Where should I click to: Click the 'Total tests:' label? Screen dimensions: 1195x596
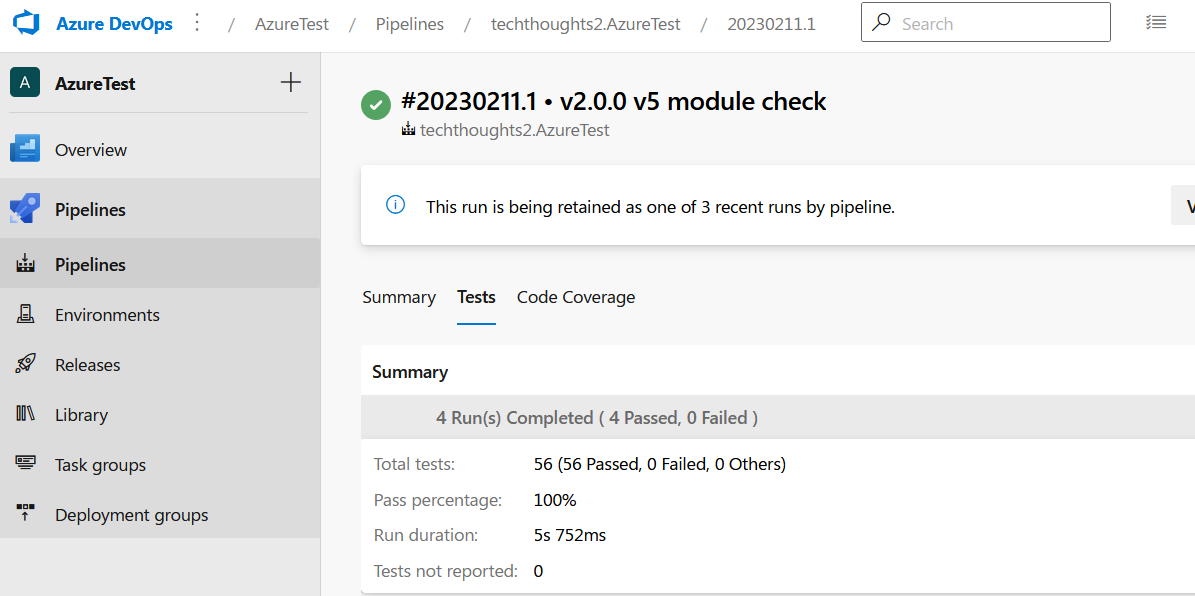[415, 463]
